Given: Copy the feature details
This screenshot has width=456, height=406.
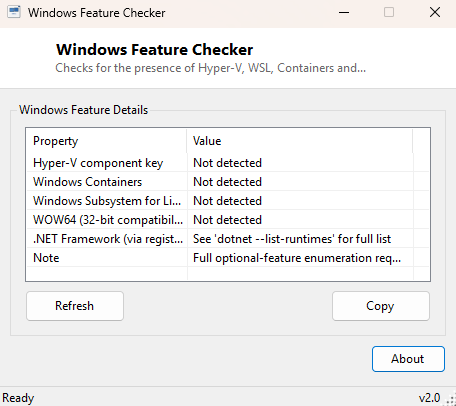Looking at the screenshot, I should pos(381,306).
